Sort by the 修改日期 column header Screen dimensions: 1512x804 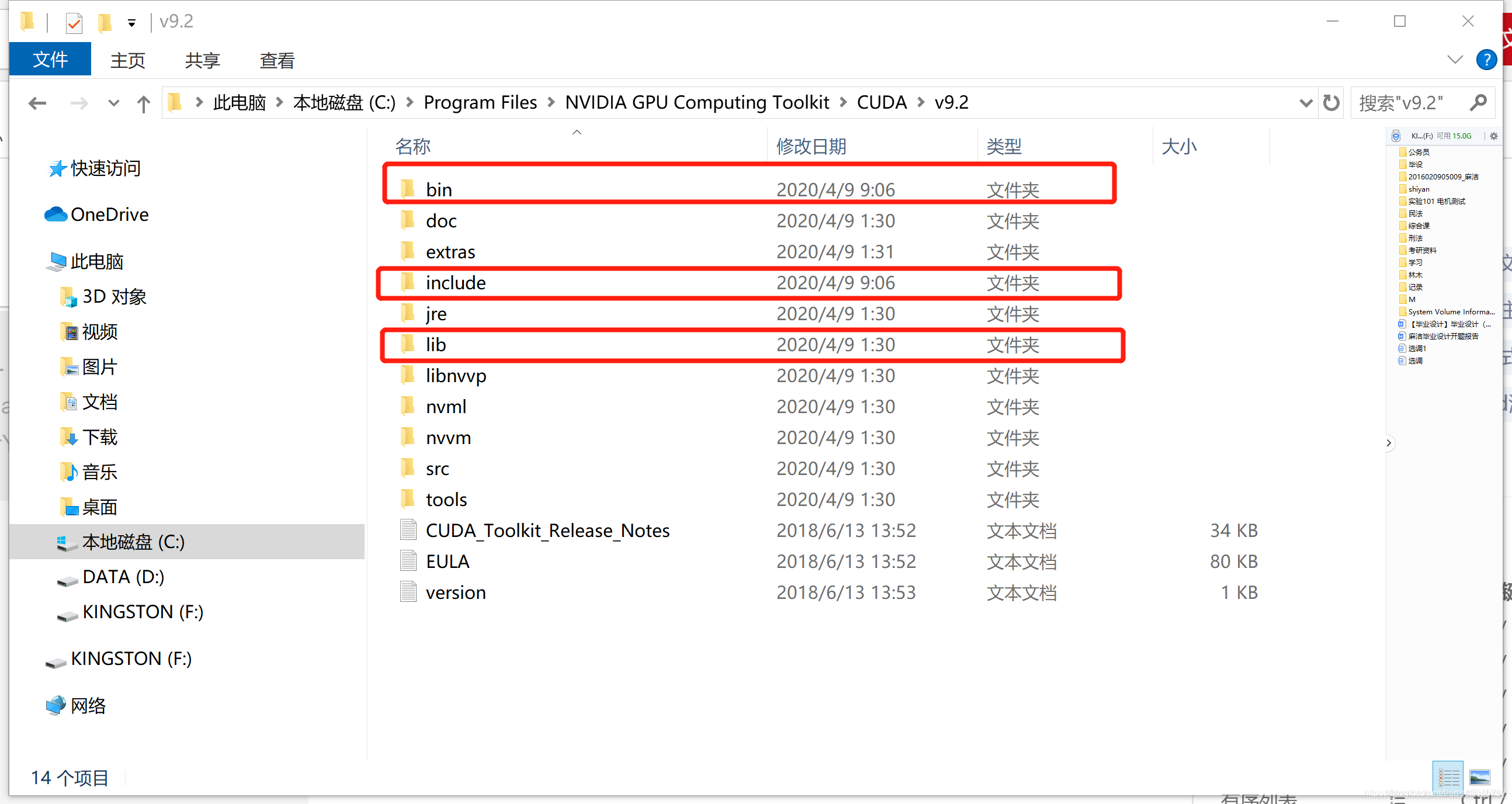tap(810, 146)
